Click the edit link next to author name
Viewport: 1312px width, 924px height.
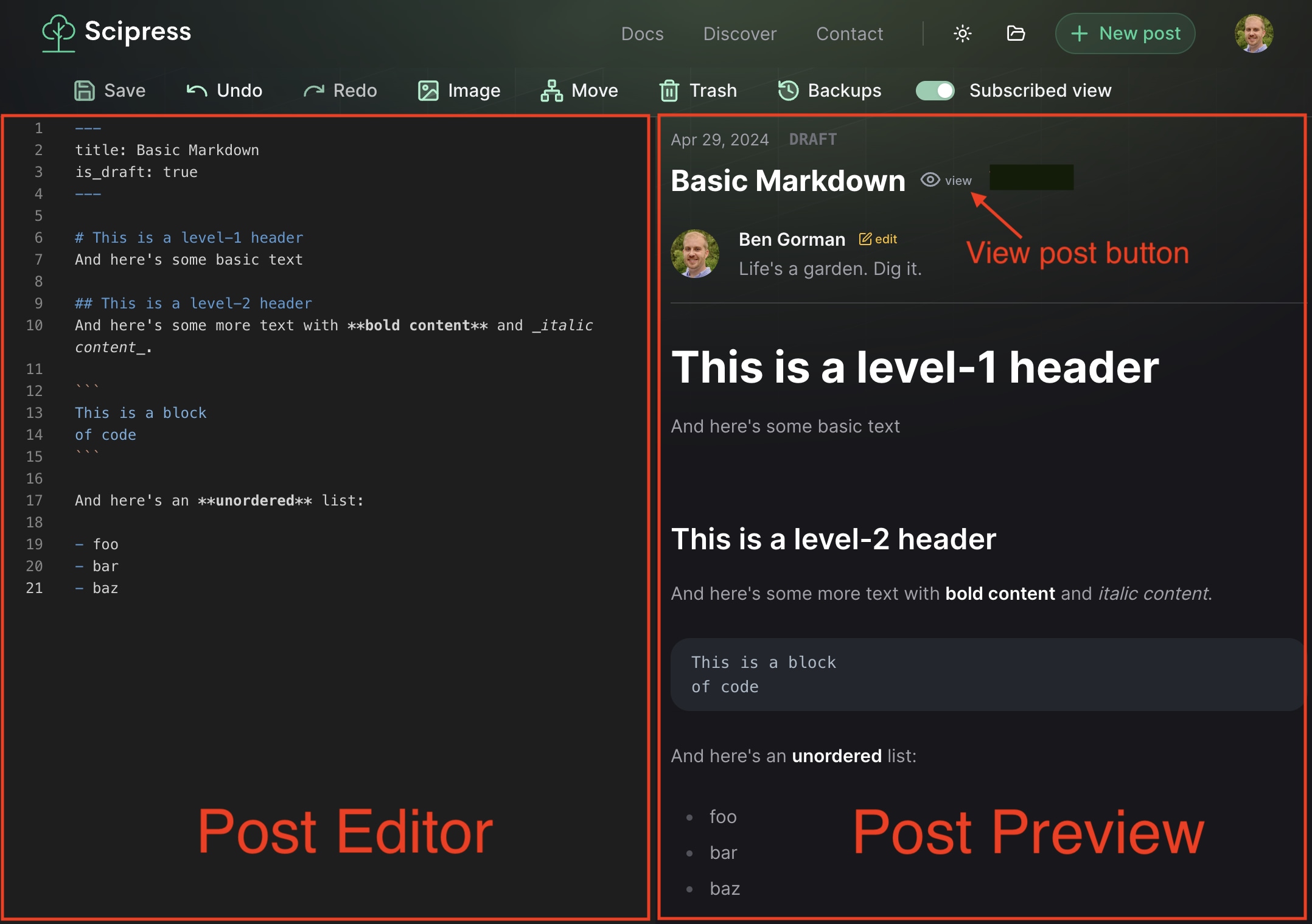coord(886,239)
